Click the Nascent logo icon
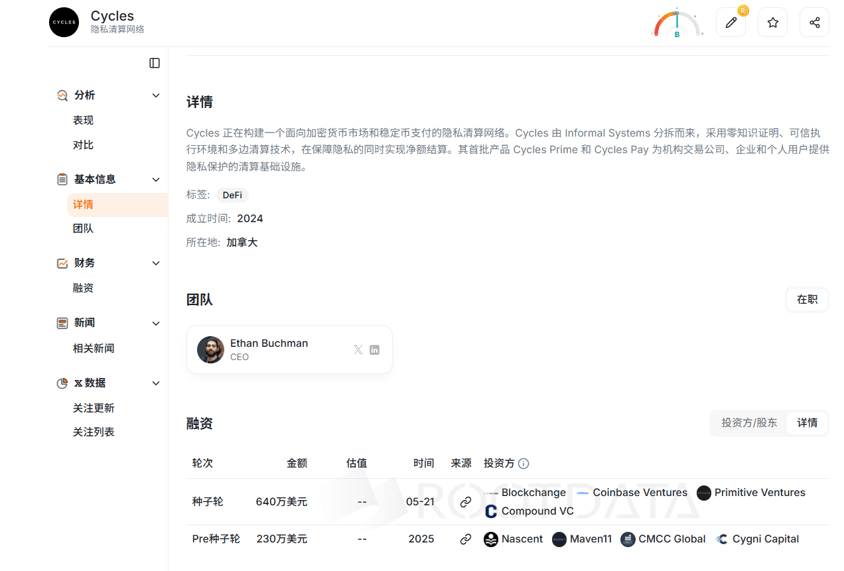844x571 pixels. (491, 539)
